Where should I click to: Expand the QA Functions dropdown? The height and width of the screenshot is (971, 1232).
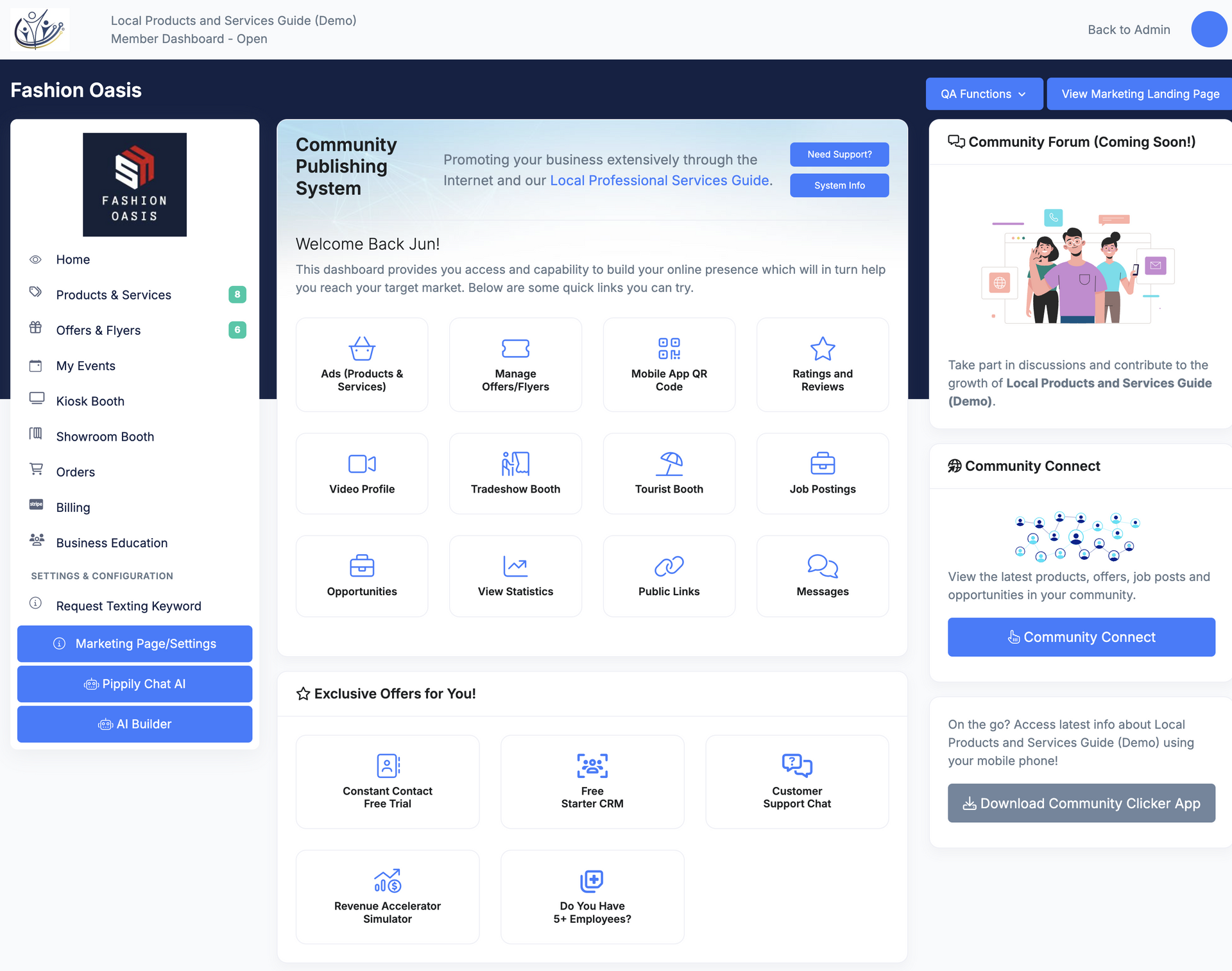click(984, 94)
